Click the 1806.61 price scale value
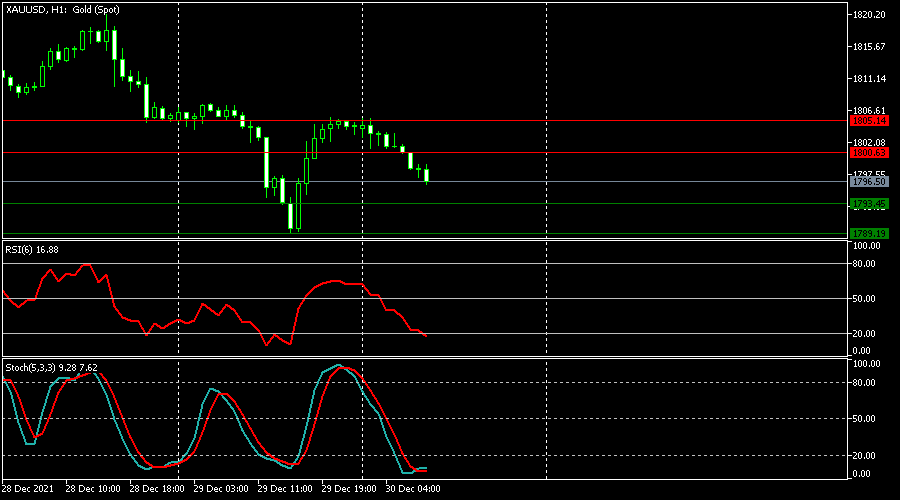 point(869,110)
